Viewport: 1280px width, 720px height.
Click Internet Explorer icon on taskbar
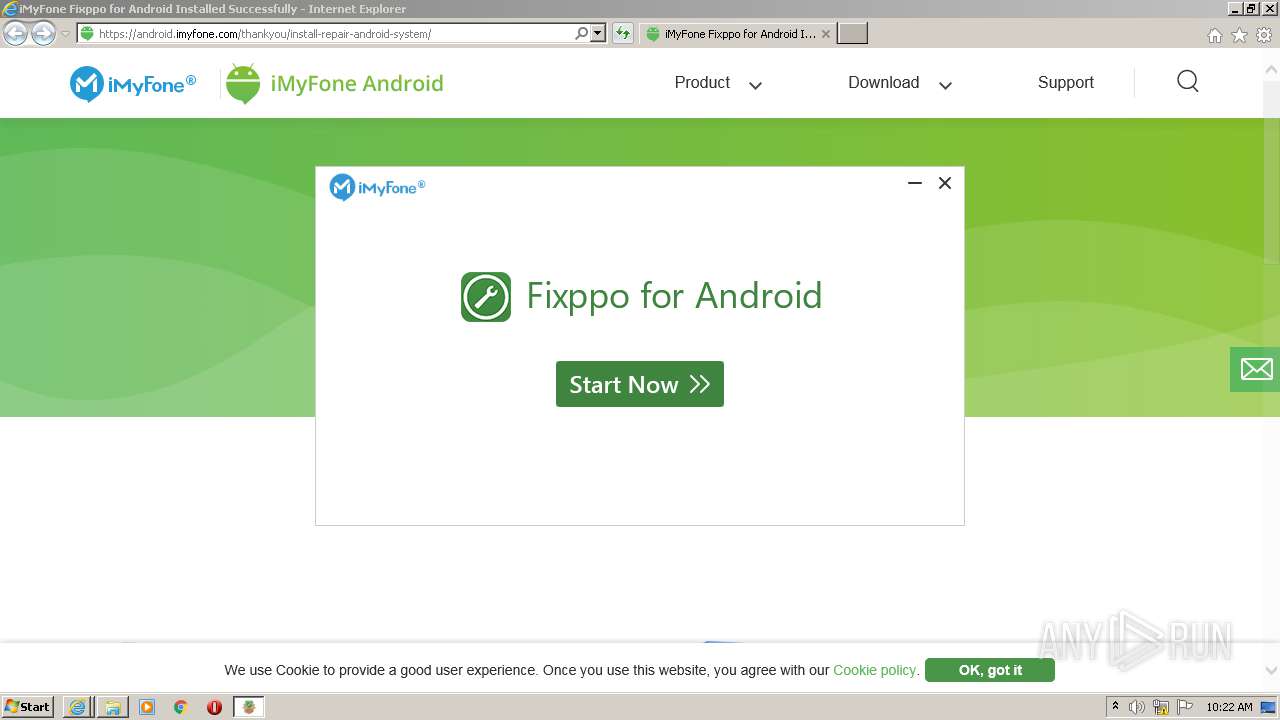[77, 707]
